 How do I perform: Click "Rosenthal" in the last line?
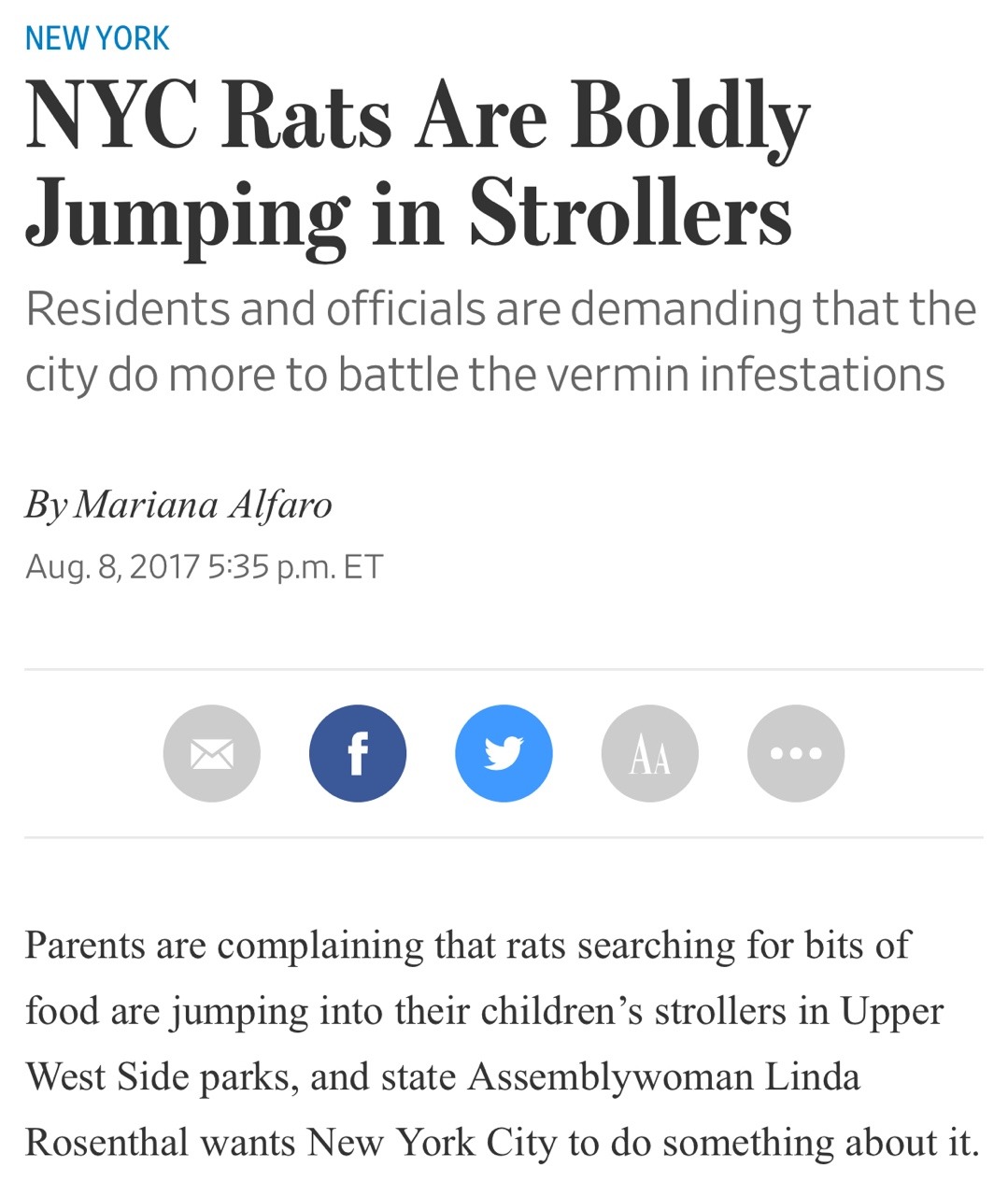[107, 1142]
